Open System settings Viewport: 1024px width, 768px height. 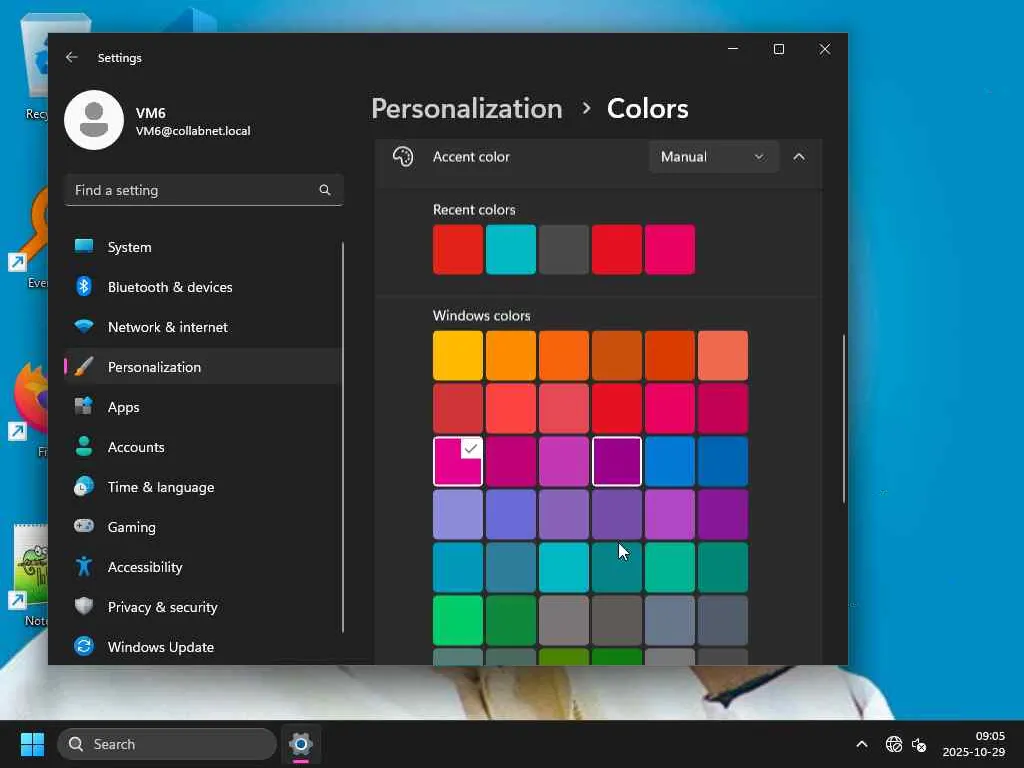(x=202, y=247)
